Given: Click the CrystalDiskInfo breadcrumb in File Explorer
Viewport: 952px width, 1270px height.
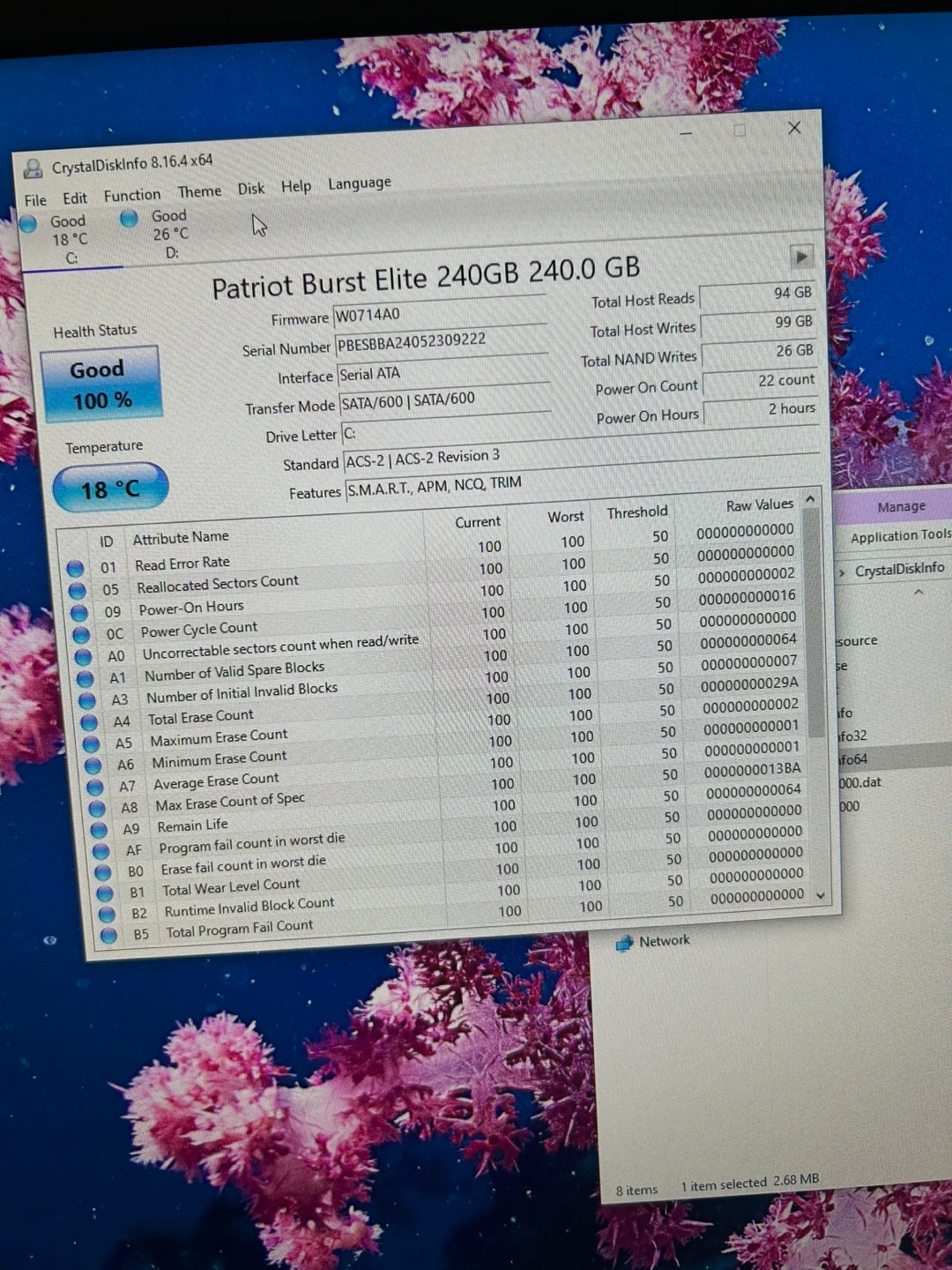Looking at the screenshot, I should [x=899, y=570].
